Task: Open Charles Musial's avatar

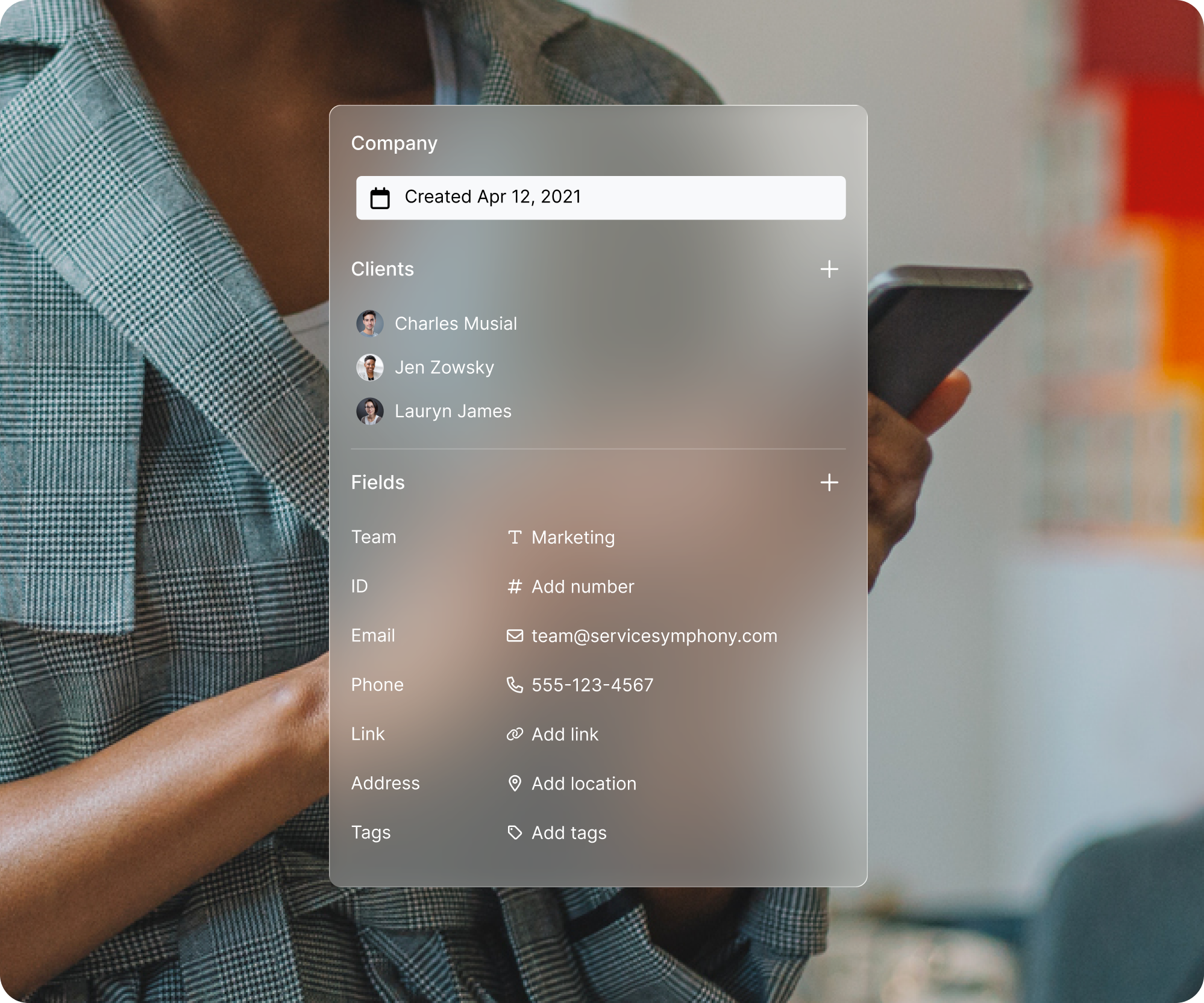Action: [x=370, y=324]
